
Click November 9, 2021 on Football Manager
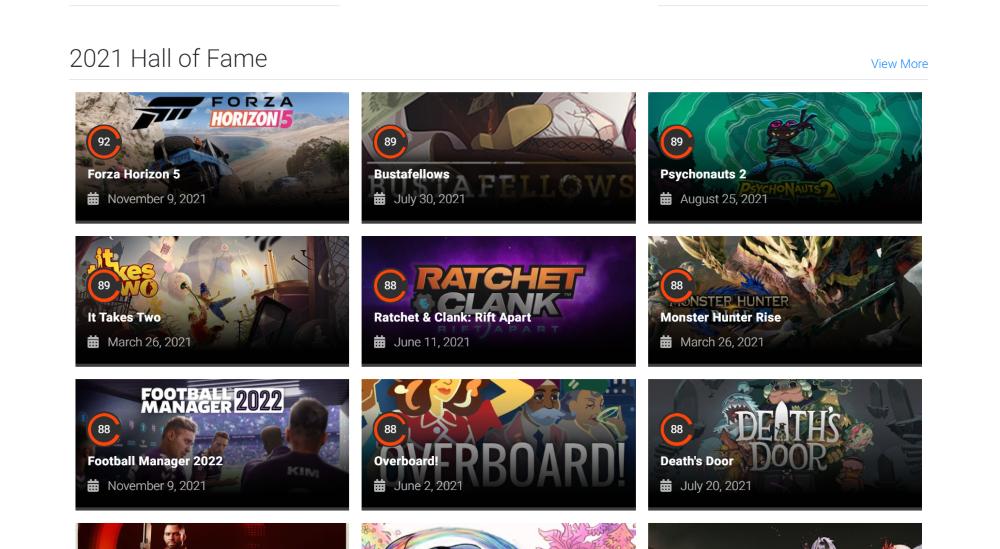156,486
